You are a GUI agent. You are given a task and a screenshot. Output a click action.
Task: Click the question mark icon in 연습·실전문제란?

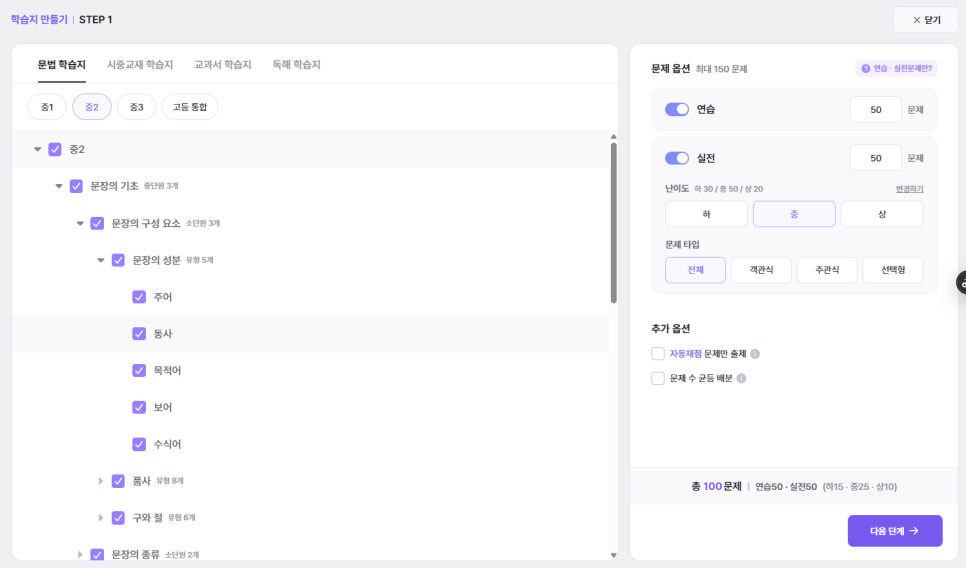coord(866,68)
